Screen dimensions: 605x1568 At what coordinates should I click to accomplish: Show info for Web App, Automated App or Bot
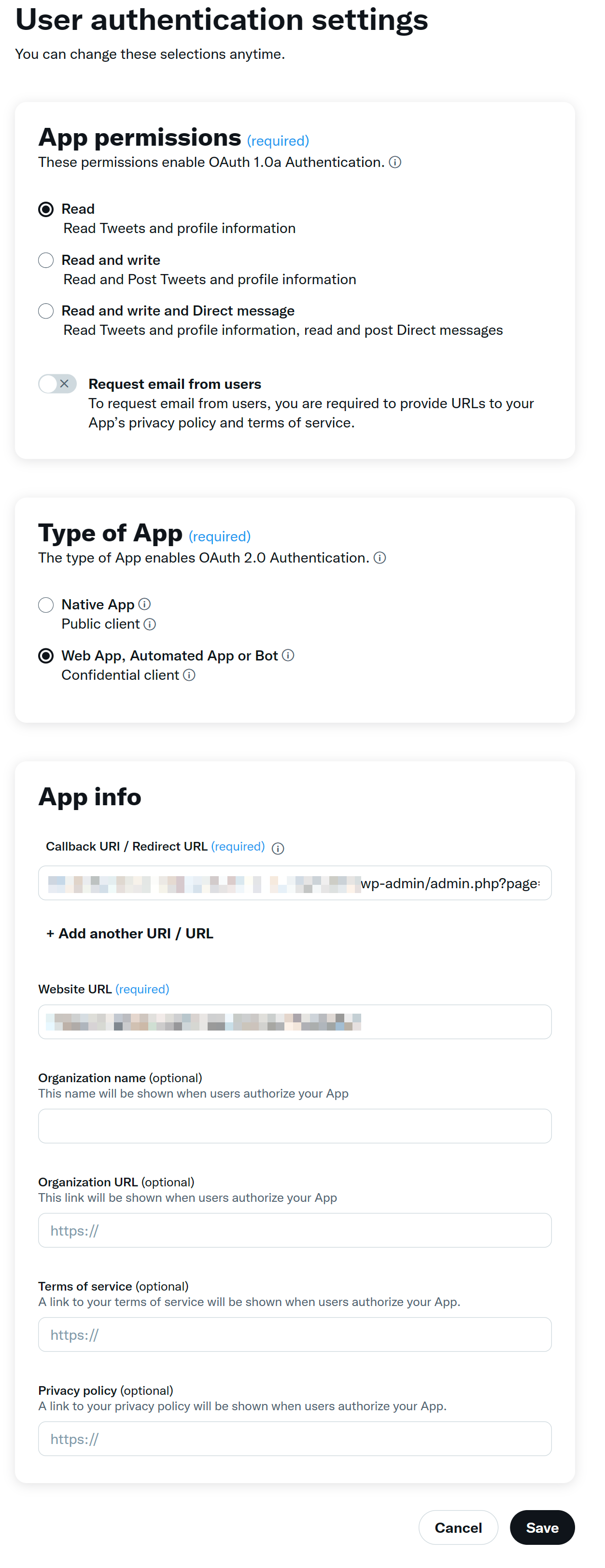click(x=288, y=655)
